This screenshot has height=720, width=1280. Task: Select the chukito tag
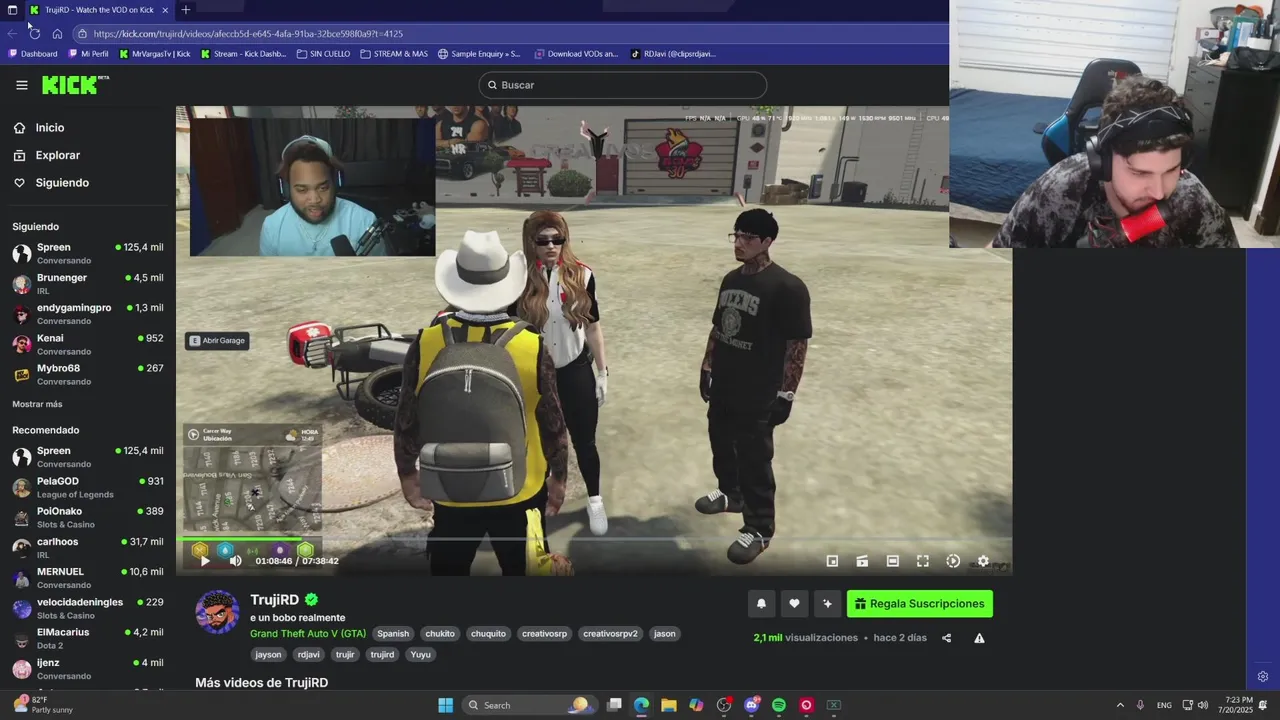pyautogui.click(x=440, y=634)
